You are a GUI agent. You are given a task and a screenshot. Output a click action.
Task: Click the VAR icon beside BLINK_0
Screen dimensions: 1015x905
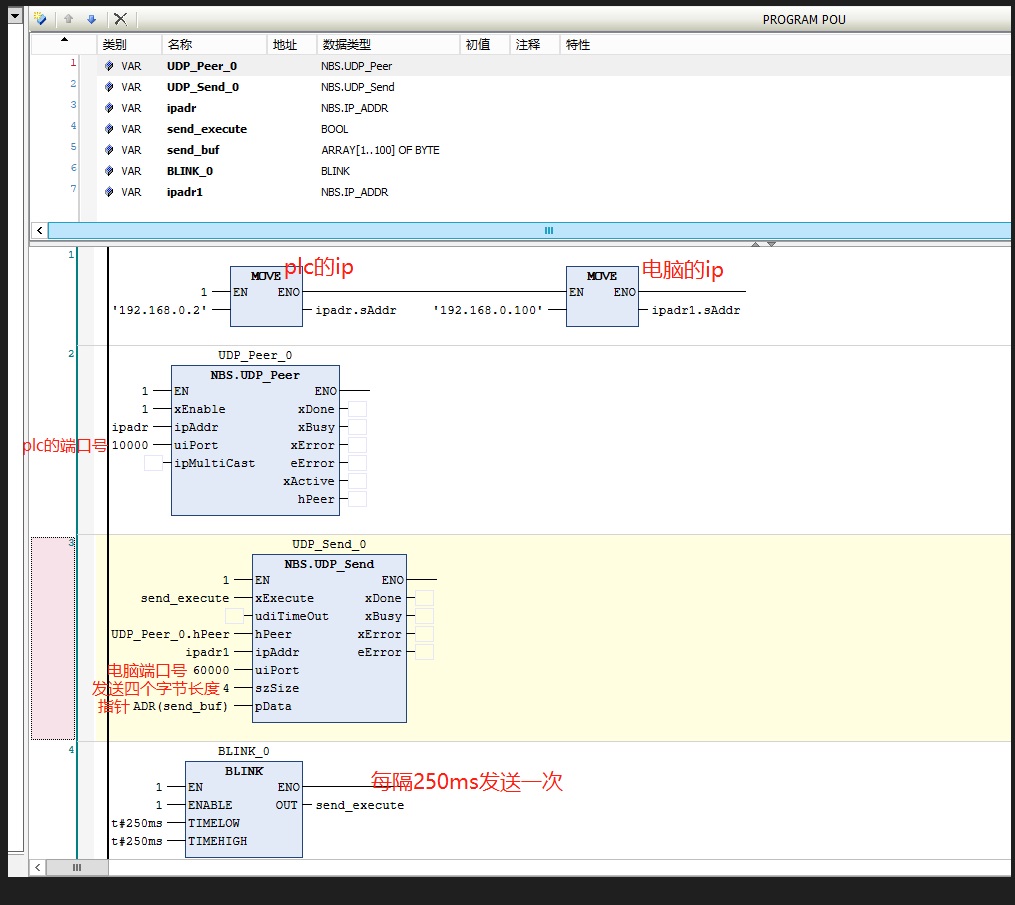109,171
